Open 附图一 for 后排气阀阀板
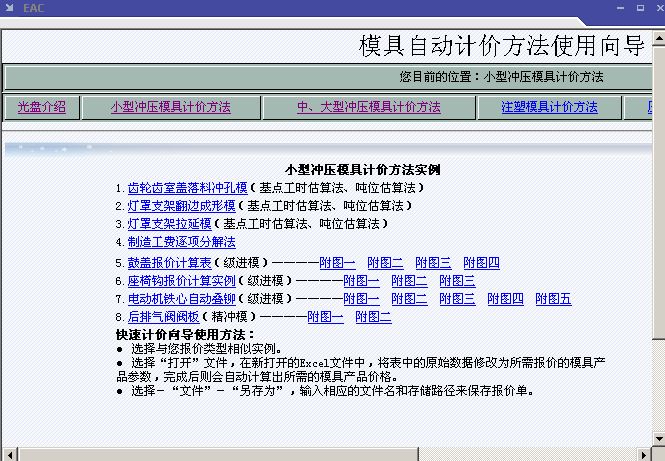Image resolution: width=665 pixels, height=461 pixels. pyautogui.click(x=325, y=317)
